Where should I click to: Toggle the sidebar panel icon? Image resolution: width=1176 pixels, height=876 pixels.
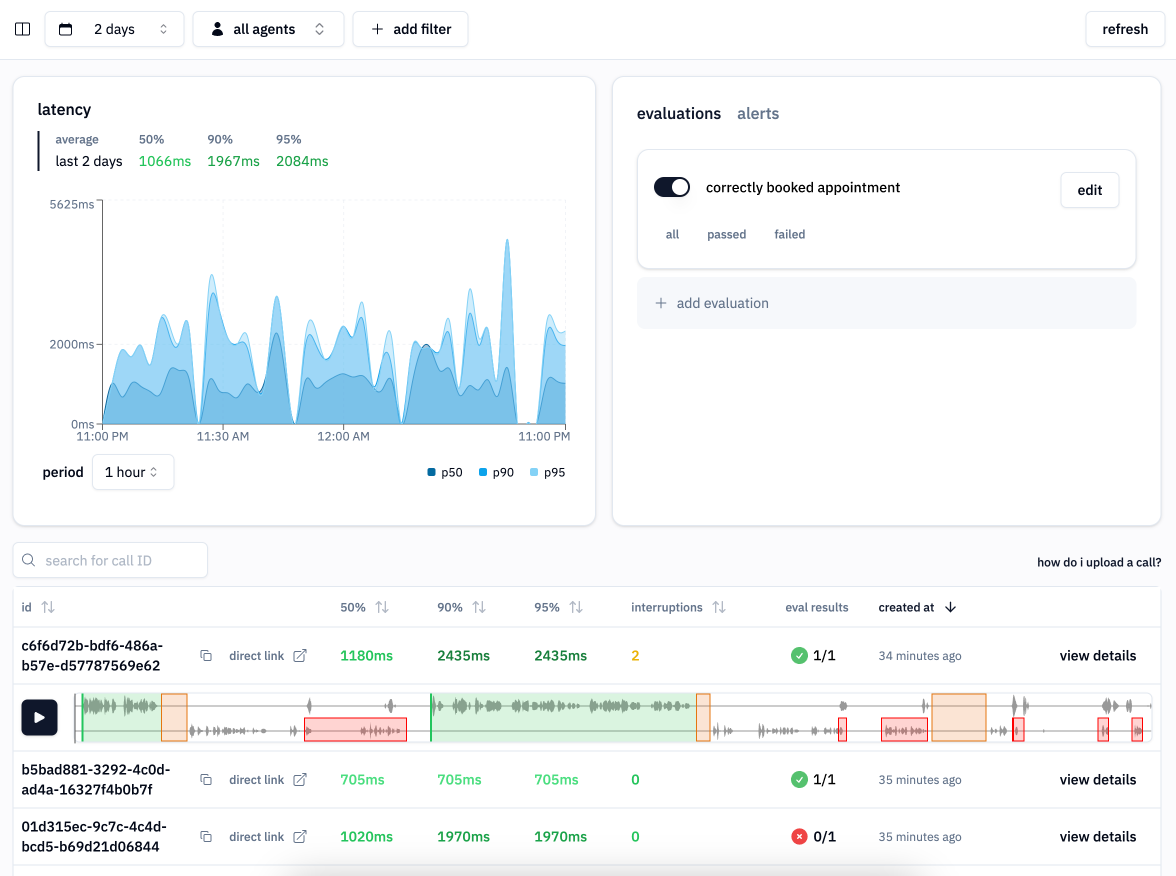pyautogui.click(x=22, y=29)
